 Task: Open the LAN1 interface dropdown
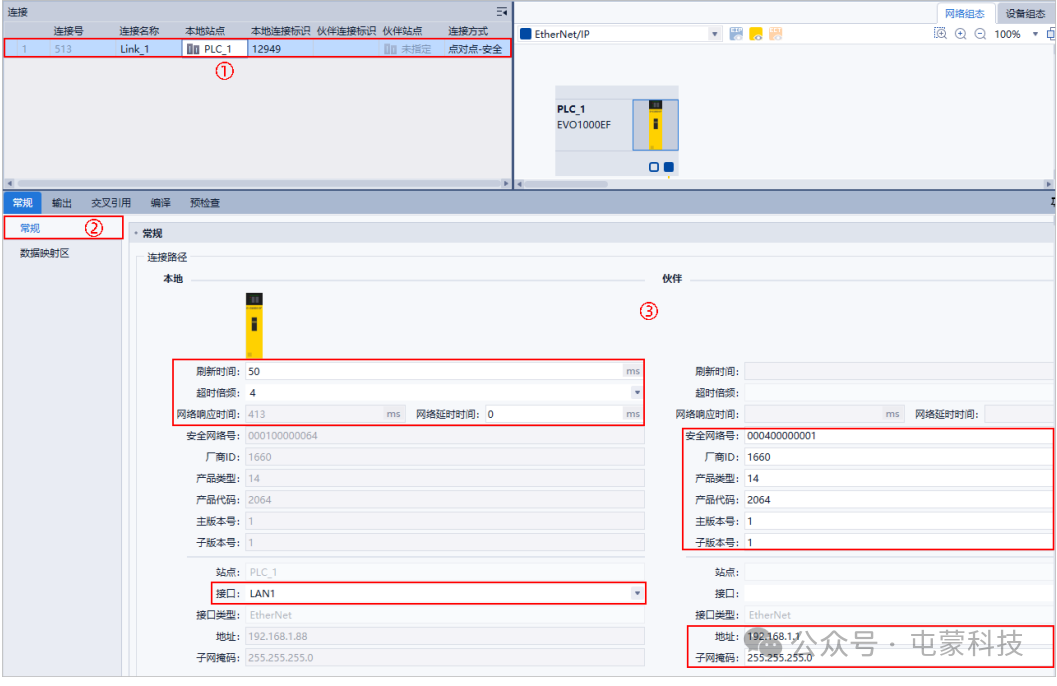637,593
